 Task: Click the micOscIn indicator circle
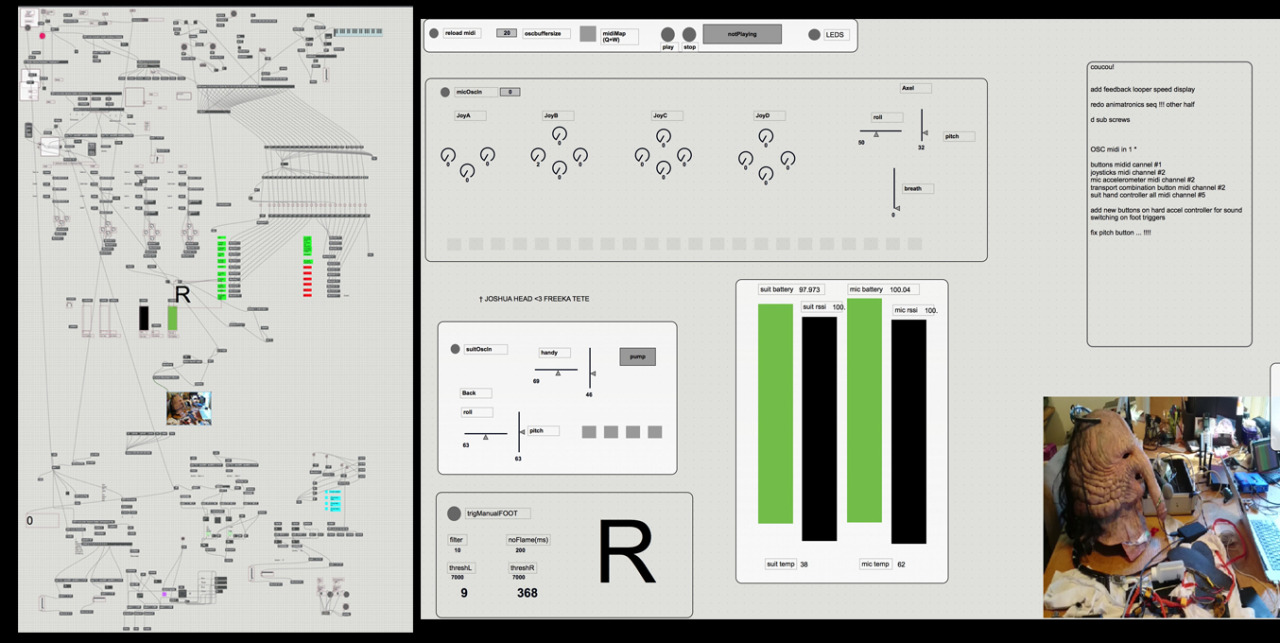pyautogui.click(x=445, y=93)
